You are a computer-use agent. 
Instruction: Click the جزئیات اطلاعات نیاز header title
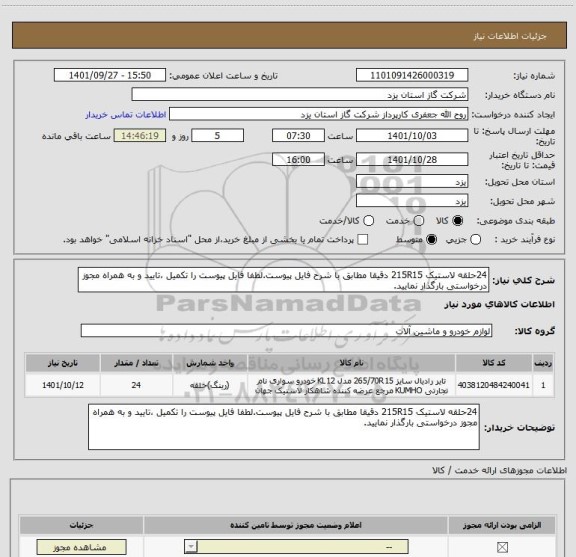pos(510,36)
